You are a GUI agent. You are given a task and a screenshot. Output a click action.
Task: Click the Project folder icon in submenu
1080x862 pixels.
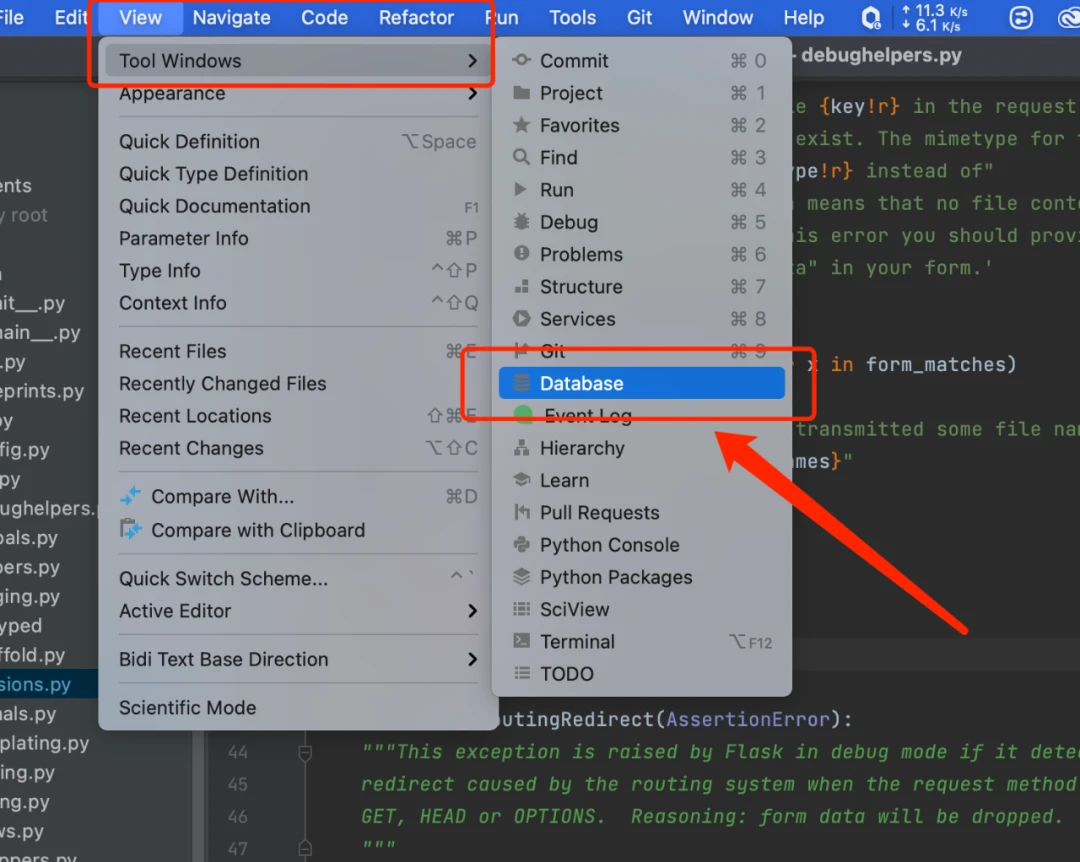(x=521, y=93)
